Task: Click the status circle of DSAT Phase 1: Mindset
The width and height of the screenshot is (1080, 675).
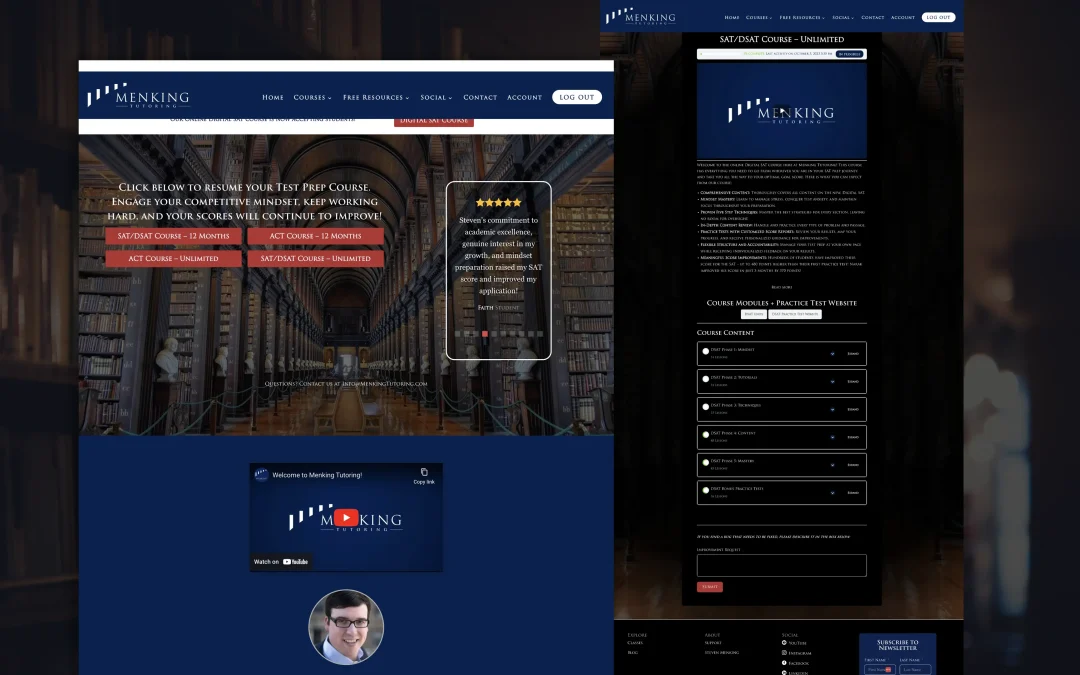Action: coord(705,351)
